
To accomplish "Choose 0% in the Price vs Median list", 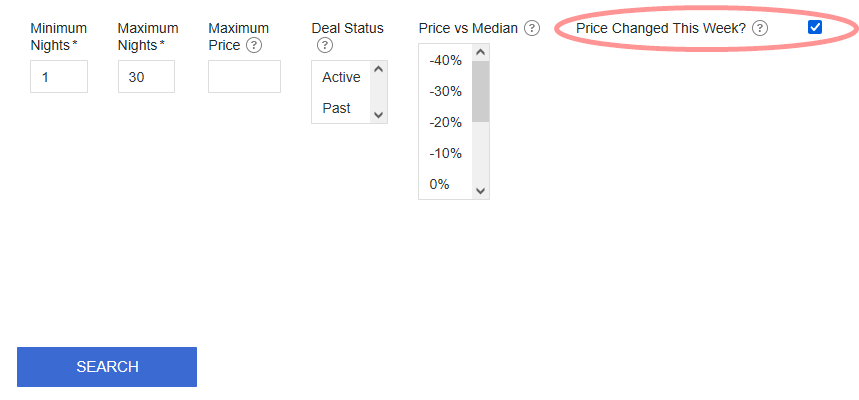I will [x=445, y=184].
